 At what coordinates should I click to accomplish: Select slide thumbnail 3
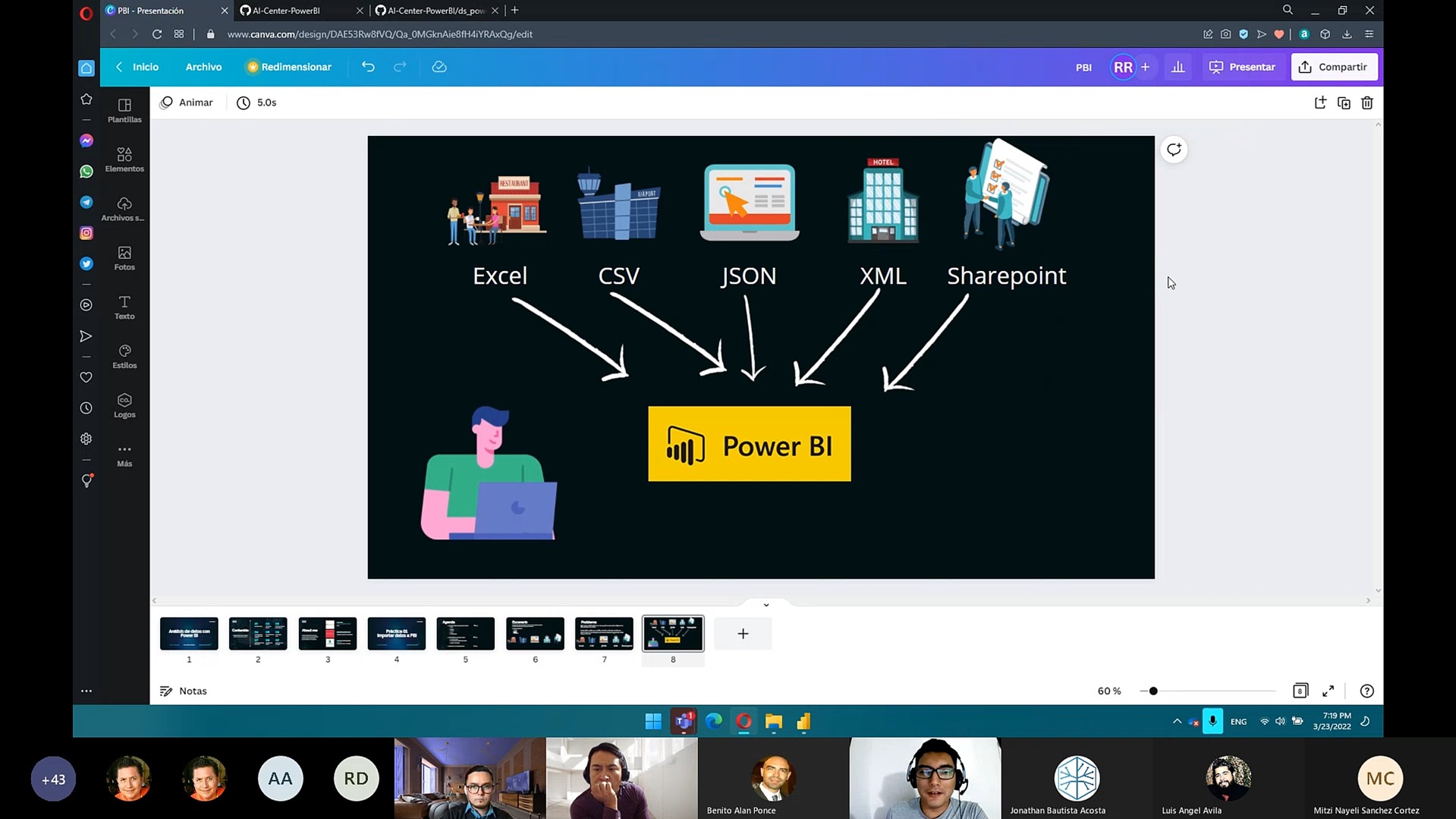[x=328, y=634]
